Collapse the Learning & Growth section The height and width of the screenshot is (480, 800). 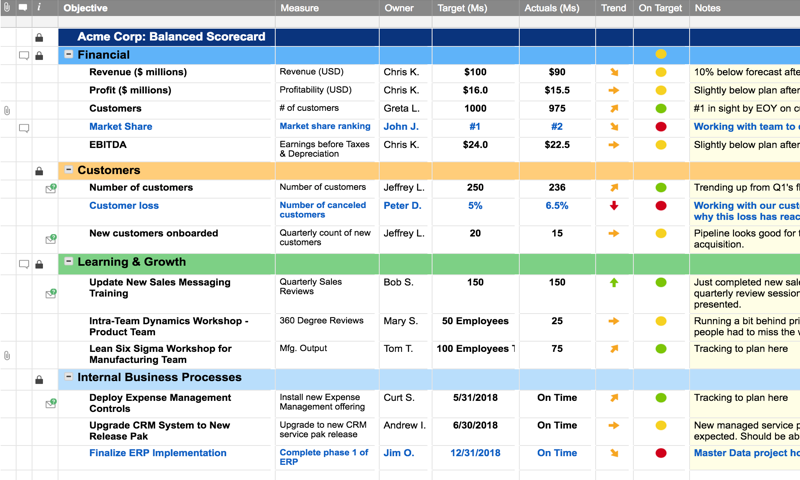tap(68, 262)
